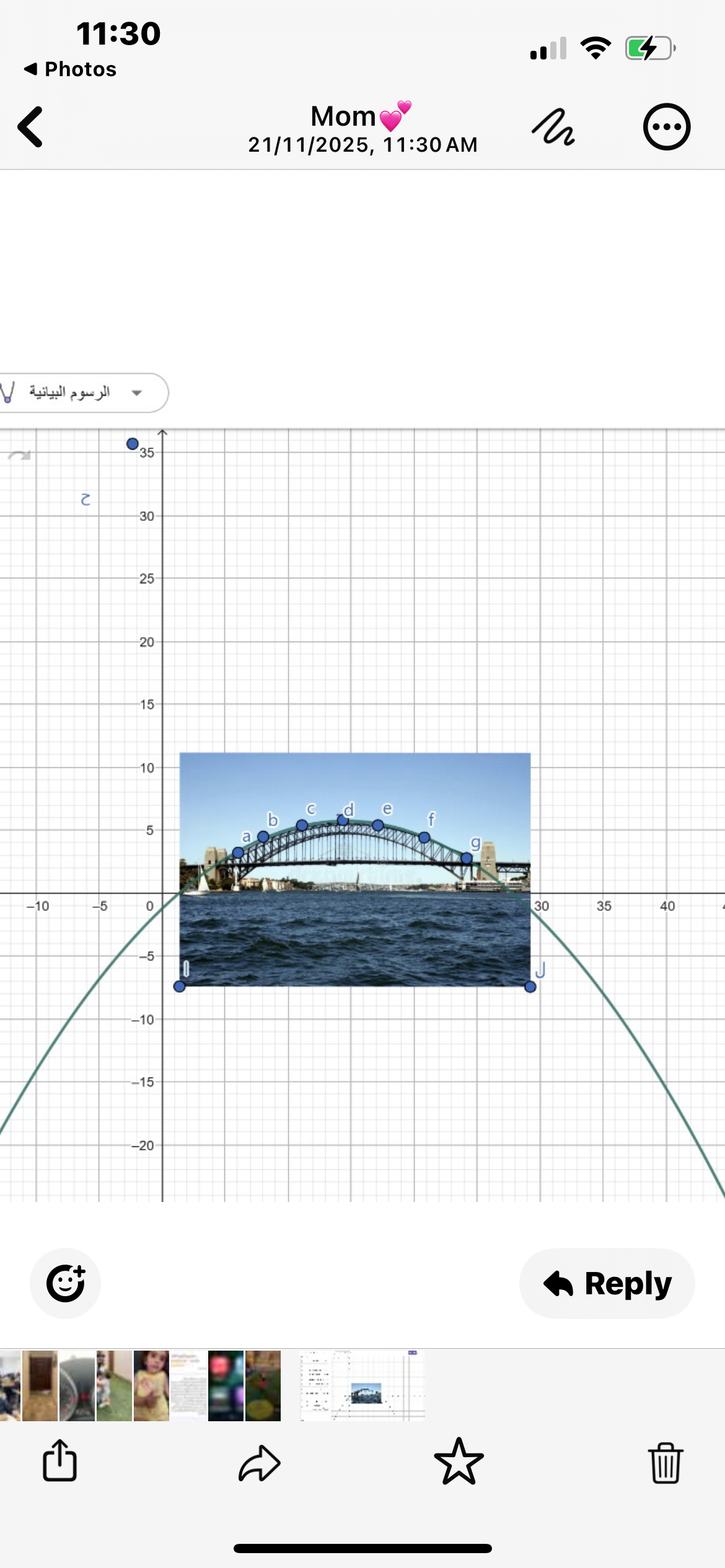The image size is (725, 1568).
Task: Select the child in yellow dress thumbnail
Action: point(151,1386)
